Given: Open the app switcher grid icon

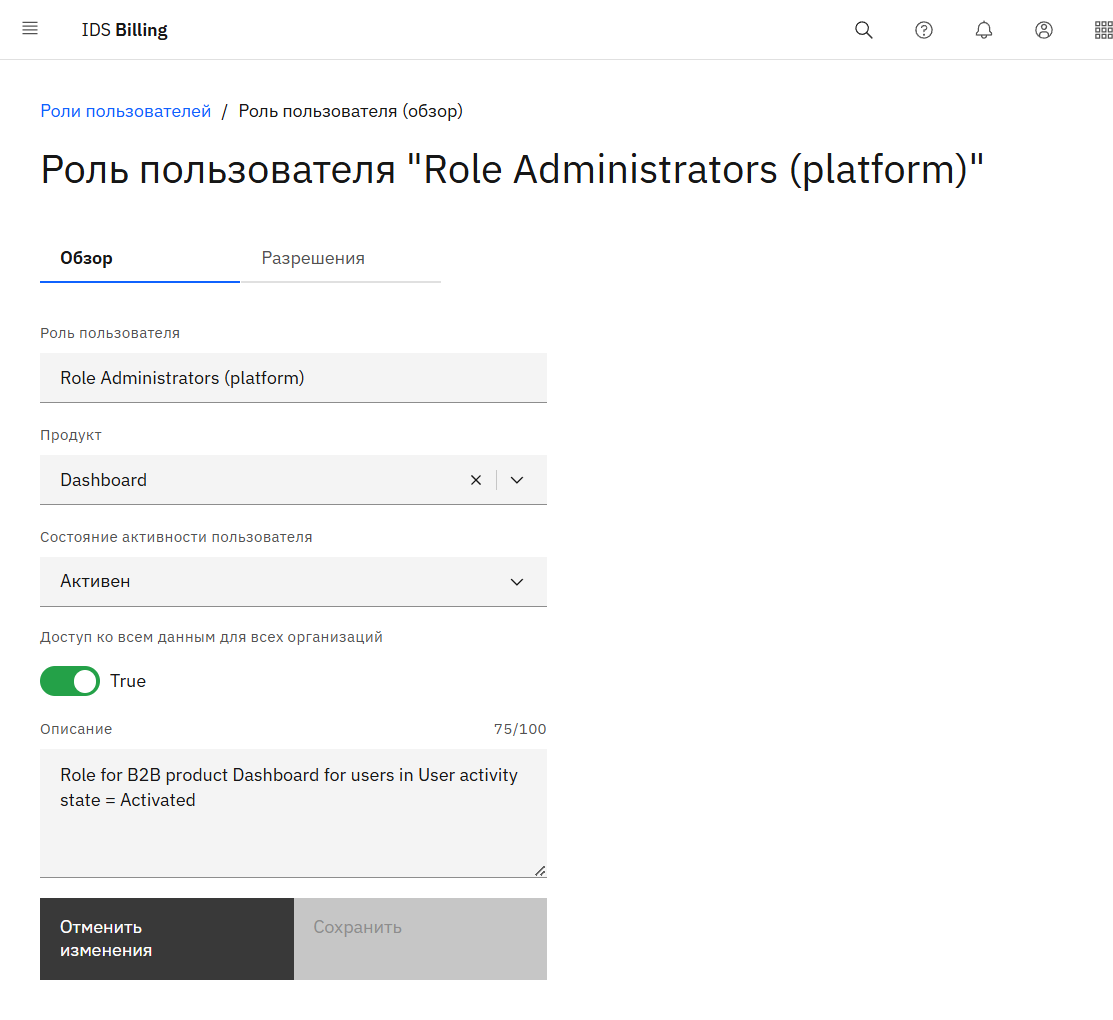Looking at the screenshot, I should click(x=1103, y=30).
